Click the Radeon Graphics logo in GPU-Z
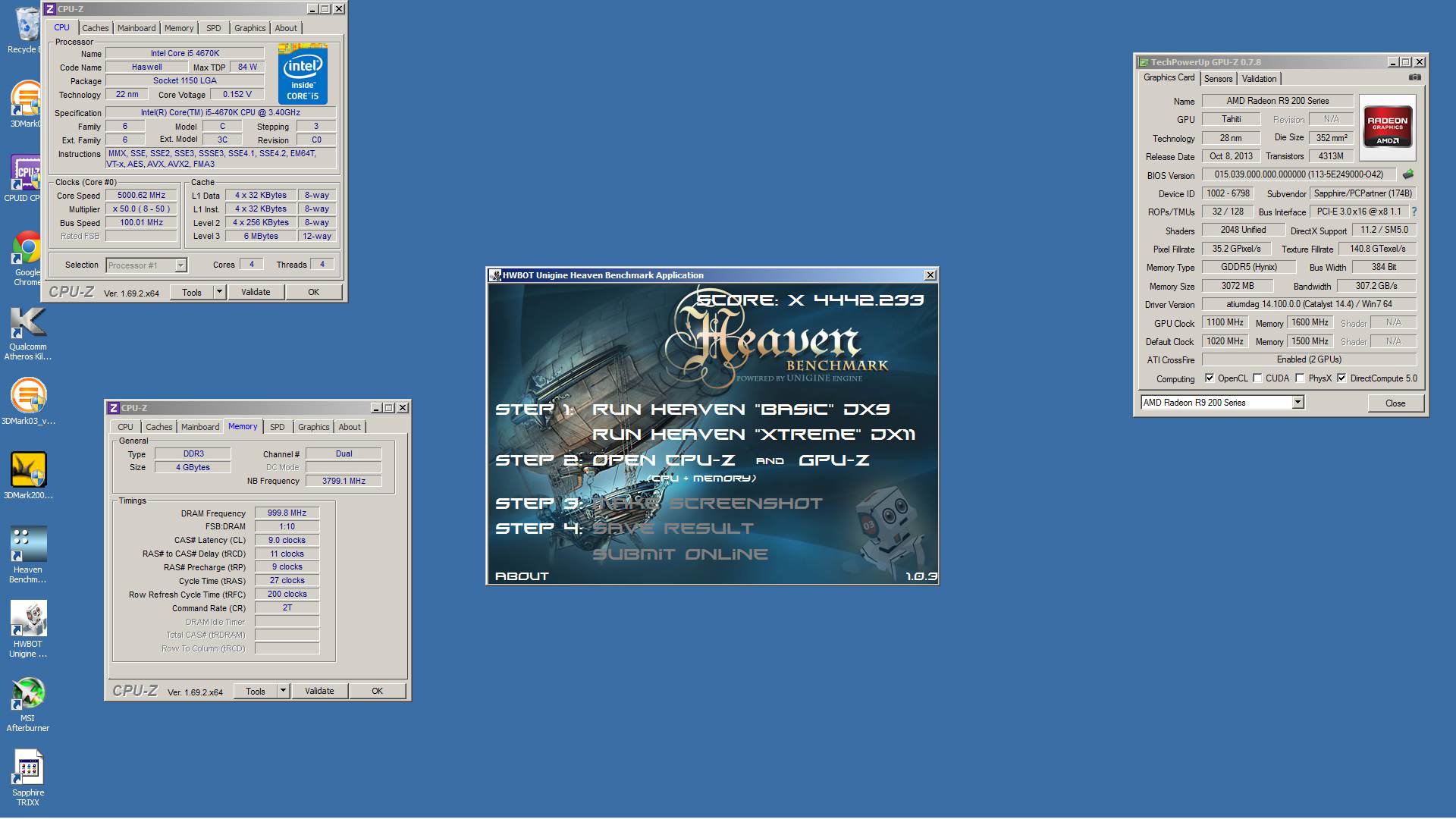The image size is (1456, 819). [x=1387, y=127]
